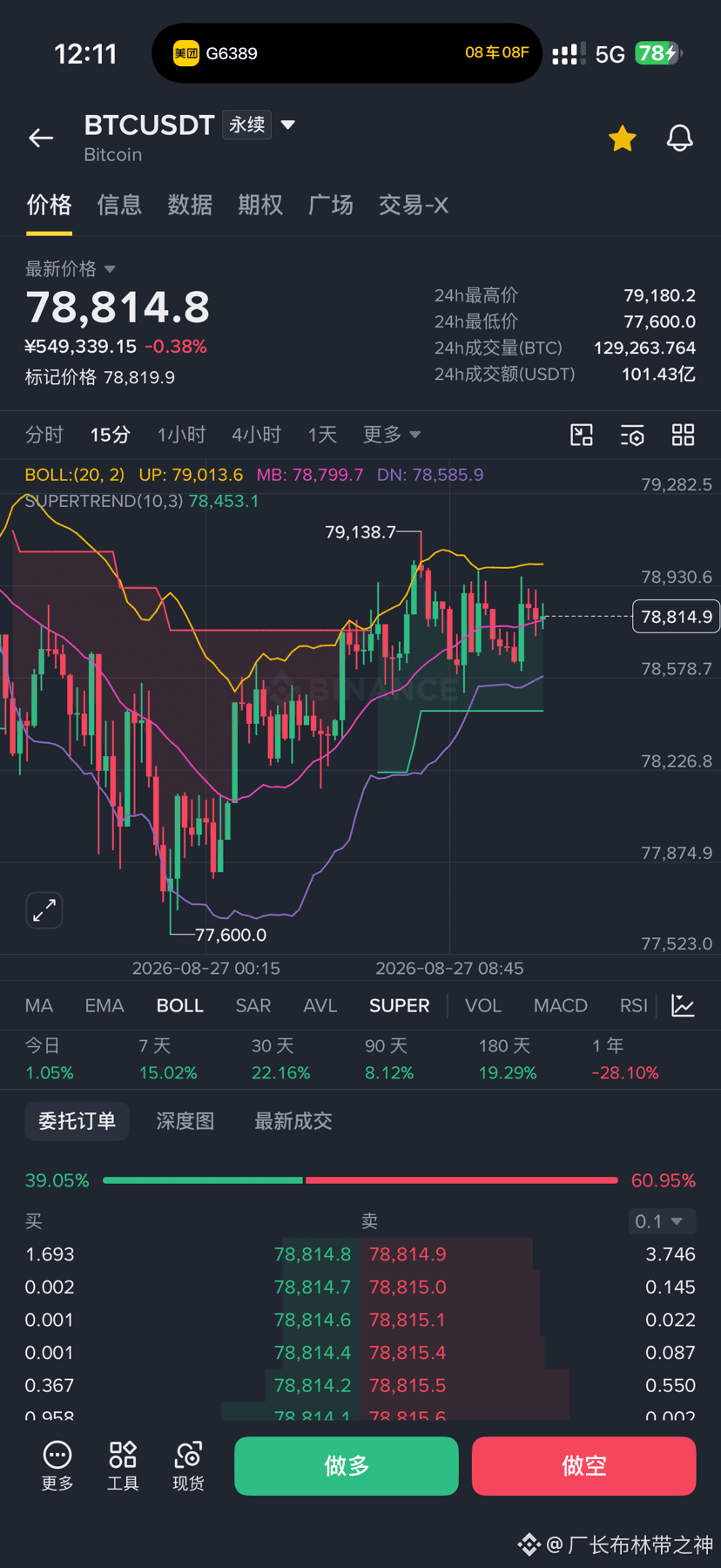The height and width of the screenshot is (1568, 721).
Task: Open the 工具 icon at bottom
Action: click(x=123, y=1465)
